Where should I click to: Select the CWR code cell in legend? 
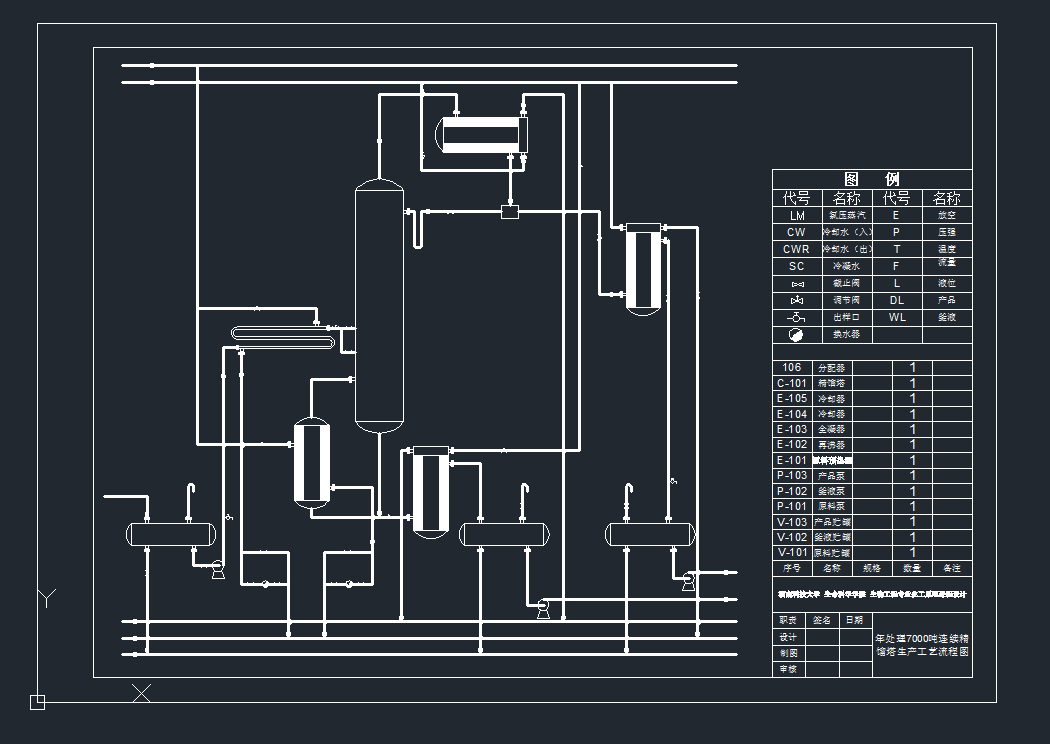(796, 249)
